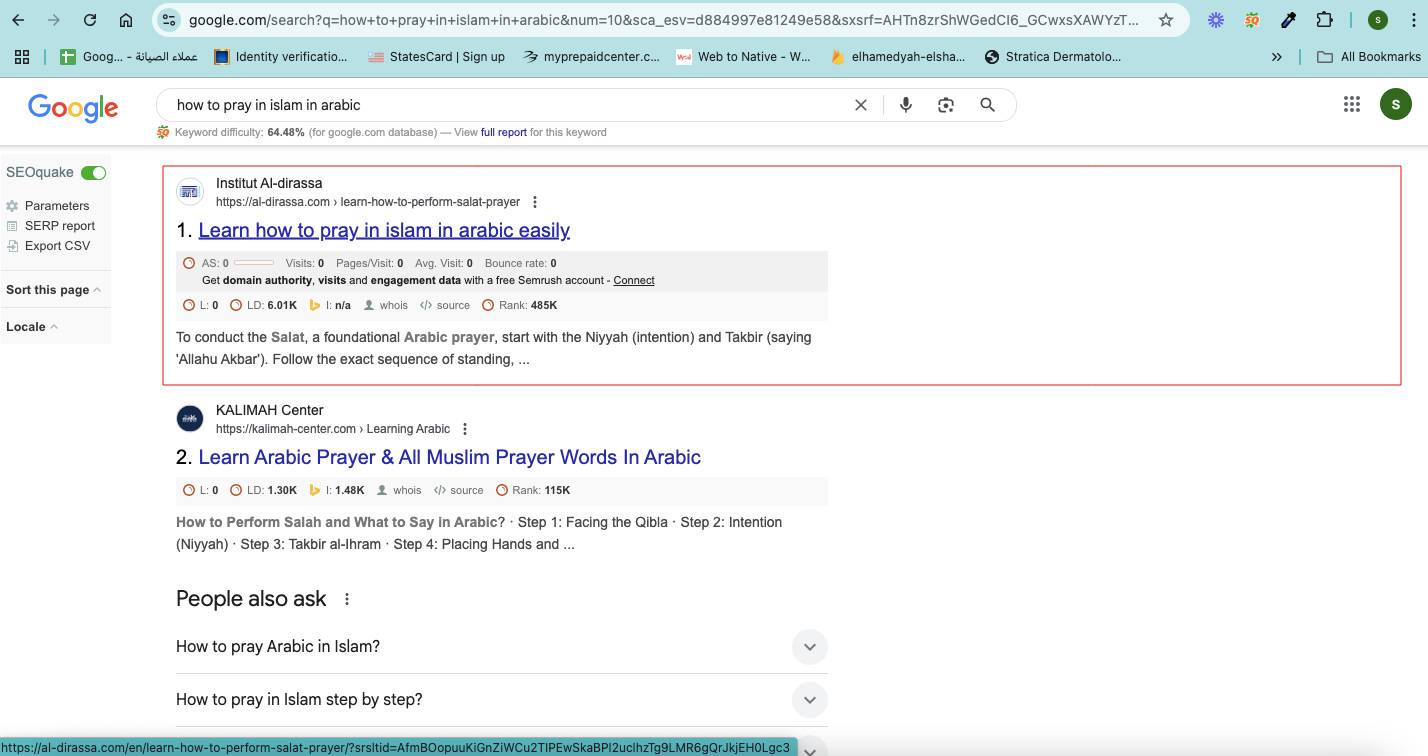Go to Google homepage via logo
The width and height of the screenshot is (1428, 756).
tap(73, 107)
